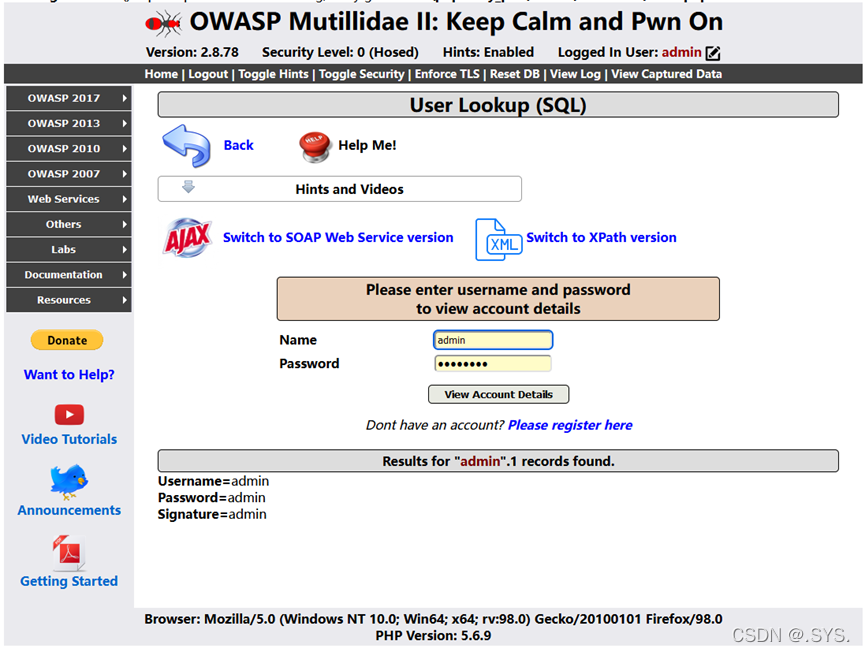Click the edit icon next to admin user

(713, 53)
